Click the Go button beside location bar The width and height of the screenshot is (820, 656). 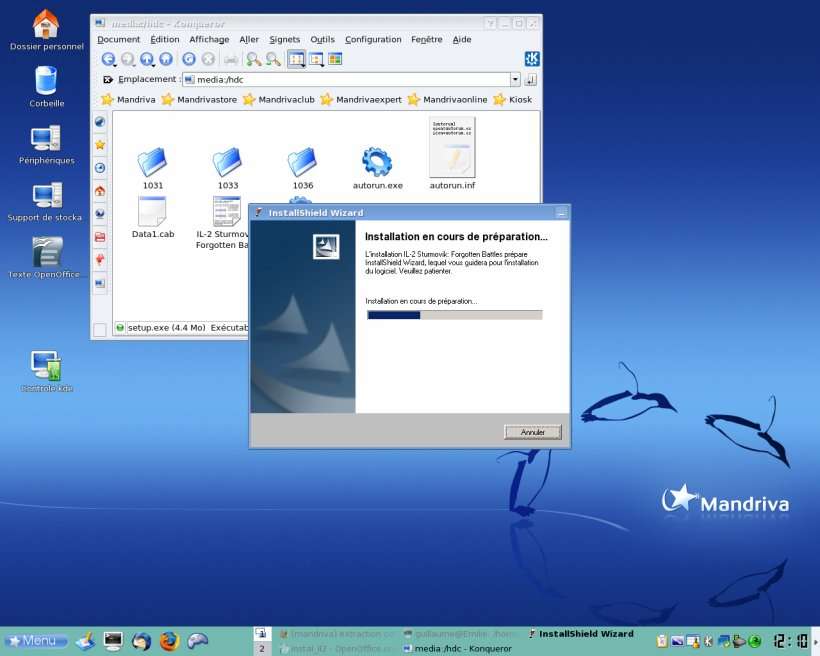pos(530,80)
